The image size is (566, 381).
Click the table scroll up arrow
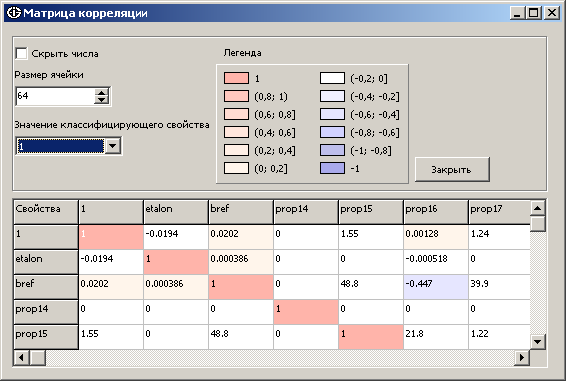537,208
